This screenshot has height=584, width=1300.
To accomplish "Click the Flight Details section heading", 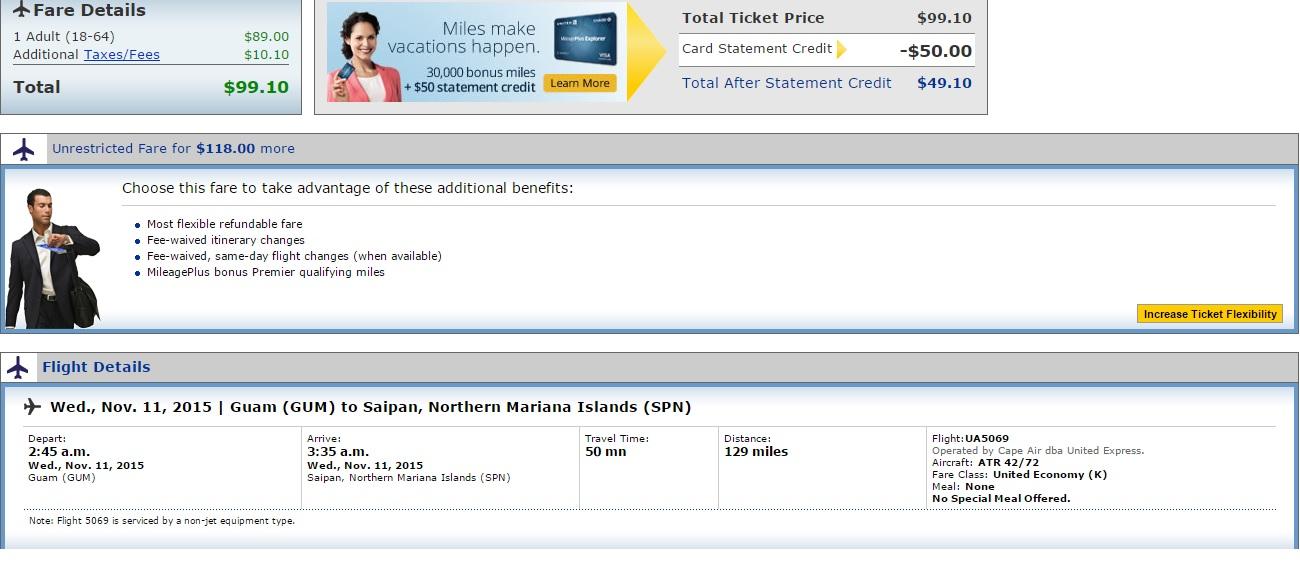I will 96,367.
